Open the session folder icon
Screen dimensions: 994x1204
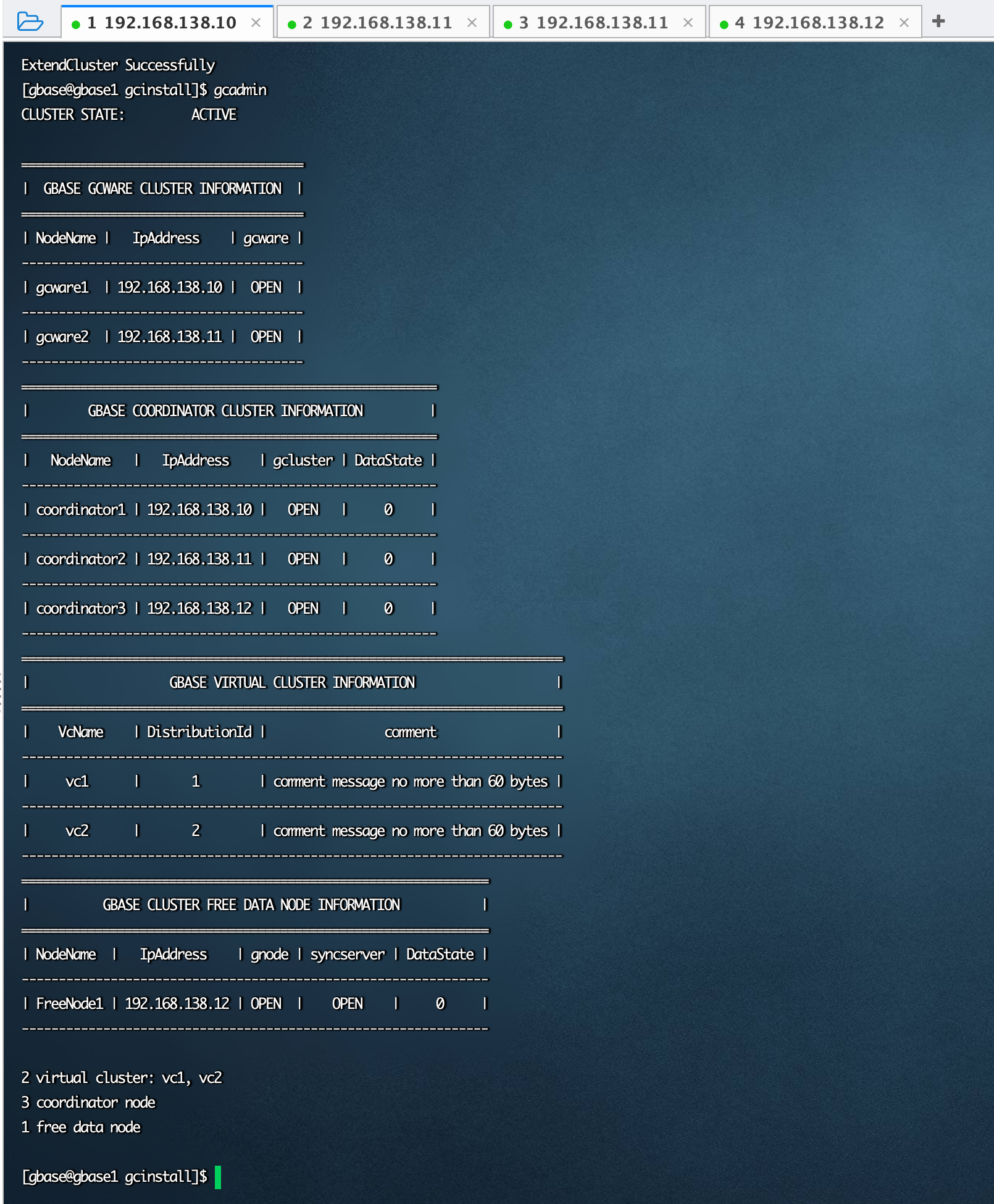30,22
